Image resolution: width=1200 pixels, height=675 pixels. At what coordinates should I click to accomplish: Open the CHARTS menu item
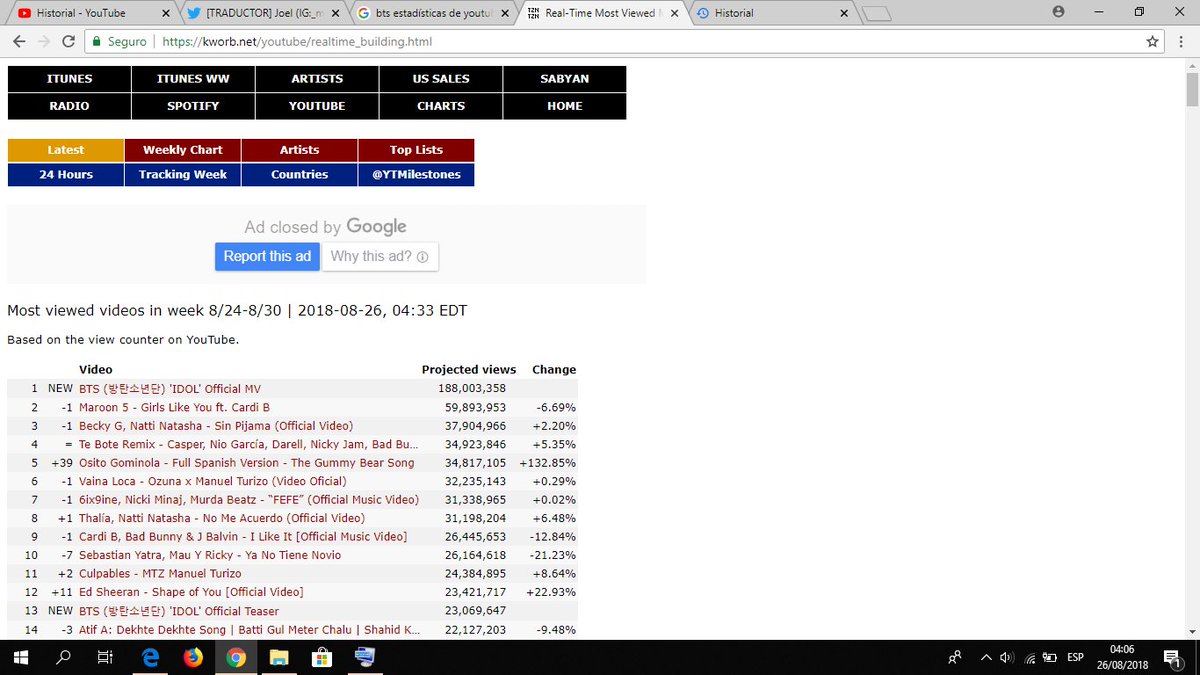pyautogui.click(x=441, y=106)
